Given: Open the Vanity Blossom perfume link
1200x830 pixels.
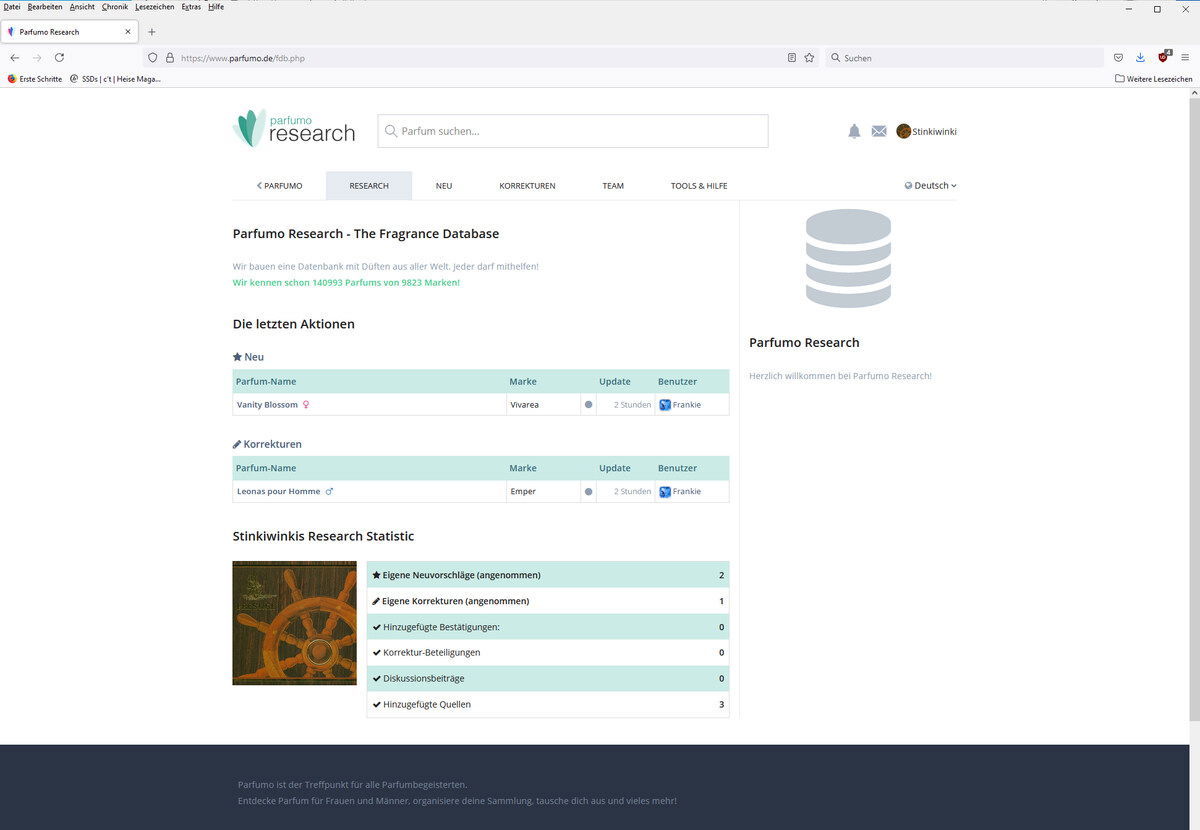Looking at the screenshot, I should pos(267,405).
